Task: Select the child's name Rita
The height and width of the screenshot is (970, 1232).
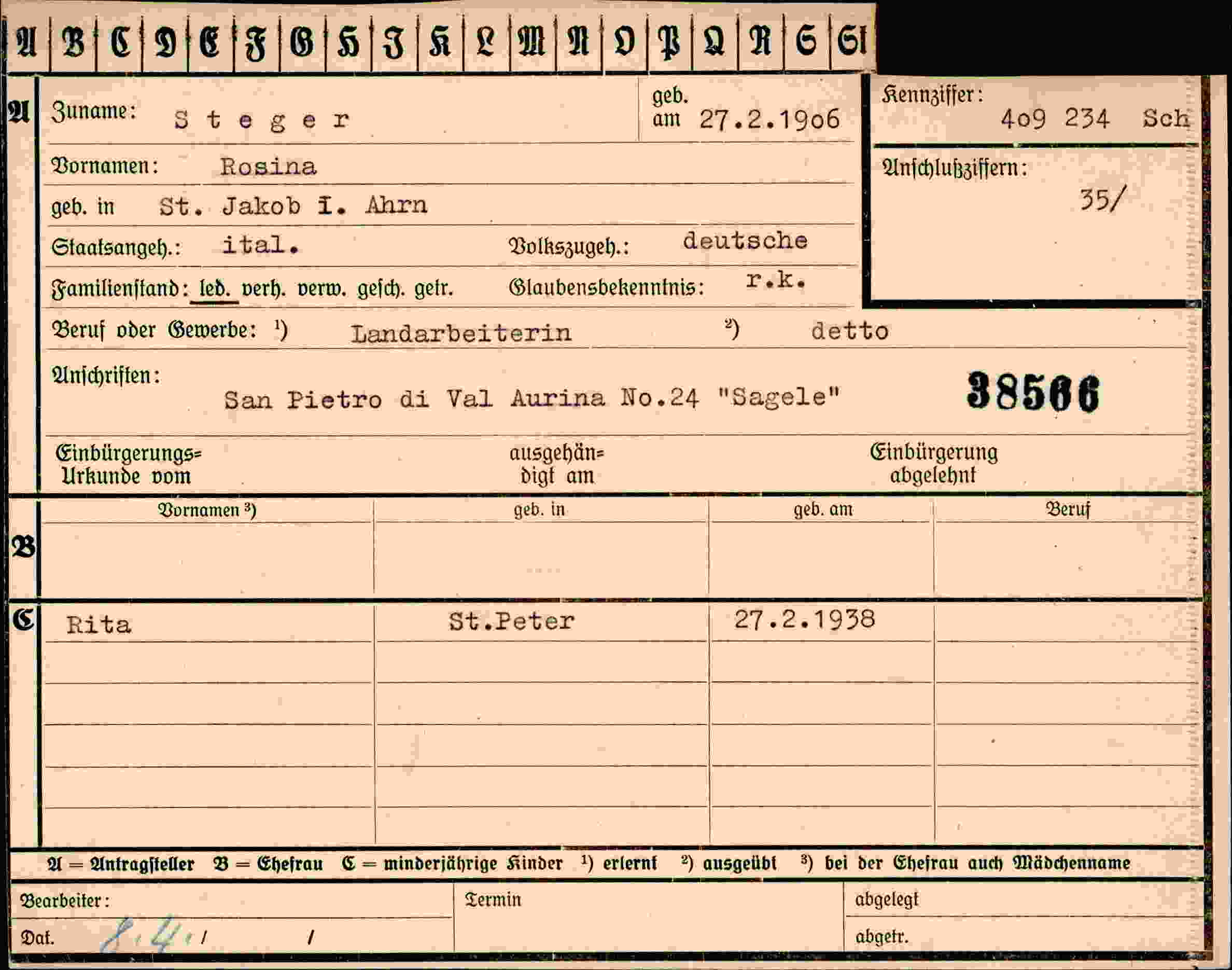Action: click(x=99, y=625)
